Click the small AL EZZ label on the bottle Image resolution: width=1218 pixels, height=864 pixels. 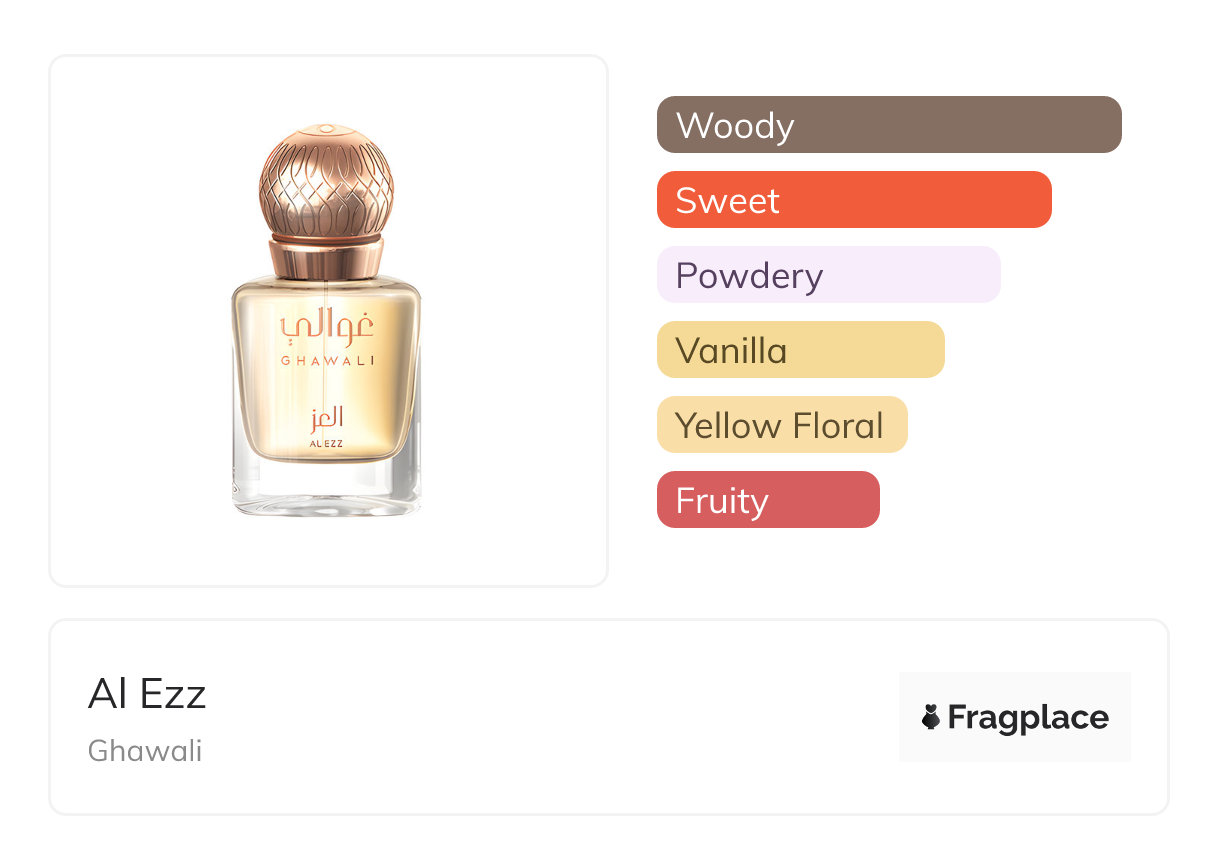(326, 442)
